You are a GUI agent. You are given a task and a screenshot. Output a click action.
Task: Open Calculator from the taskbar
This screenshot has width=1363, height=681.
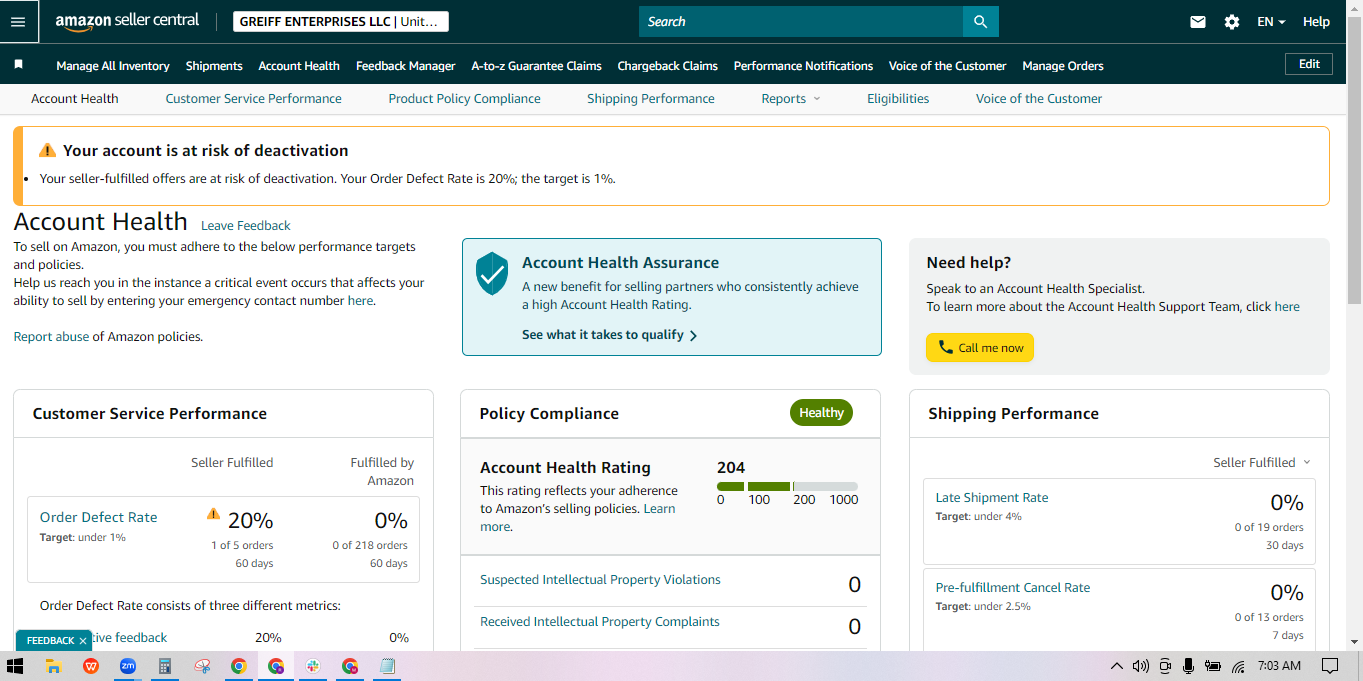click(x=165, y=666)
